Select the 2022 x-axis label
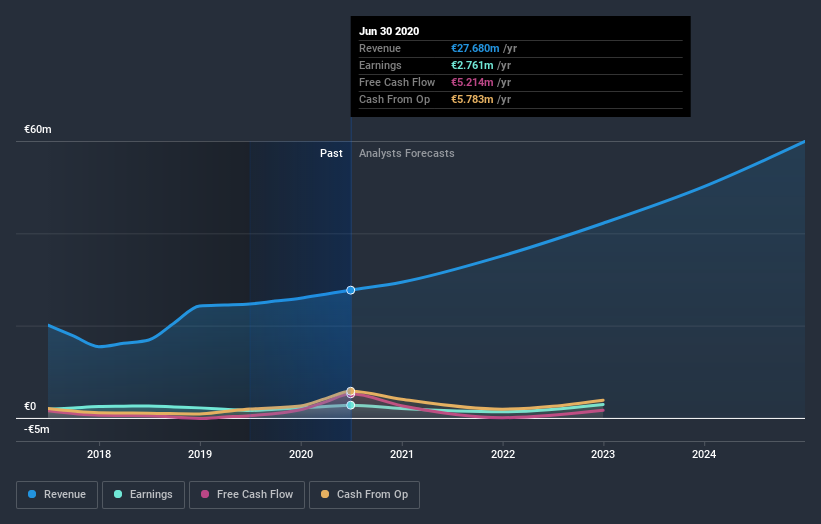821x524 pixels. pyautogui.click(x=503, y=454)
